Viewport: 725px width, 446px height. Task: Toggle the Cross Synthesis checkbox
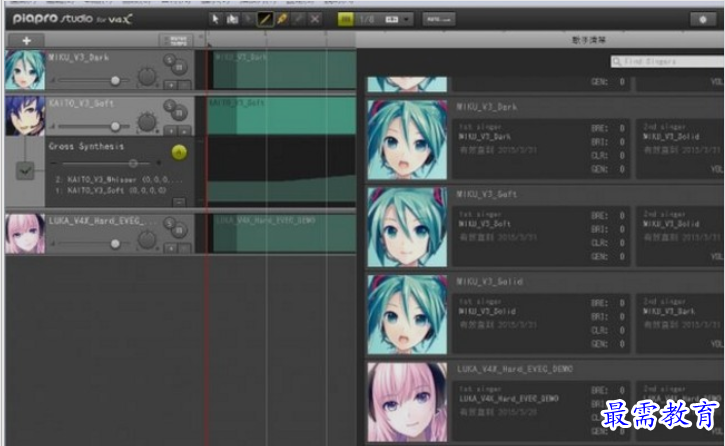(23, 171)
